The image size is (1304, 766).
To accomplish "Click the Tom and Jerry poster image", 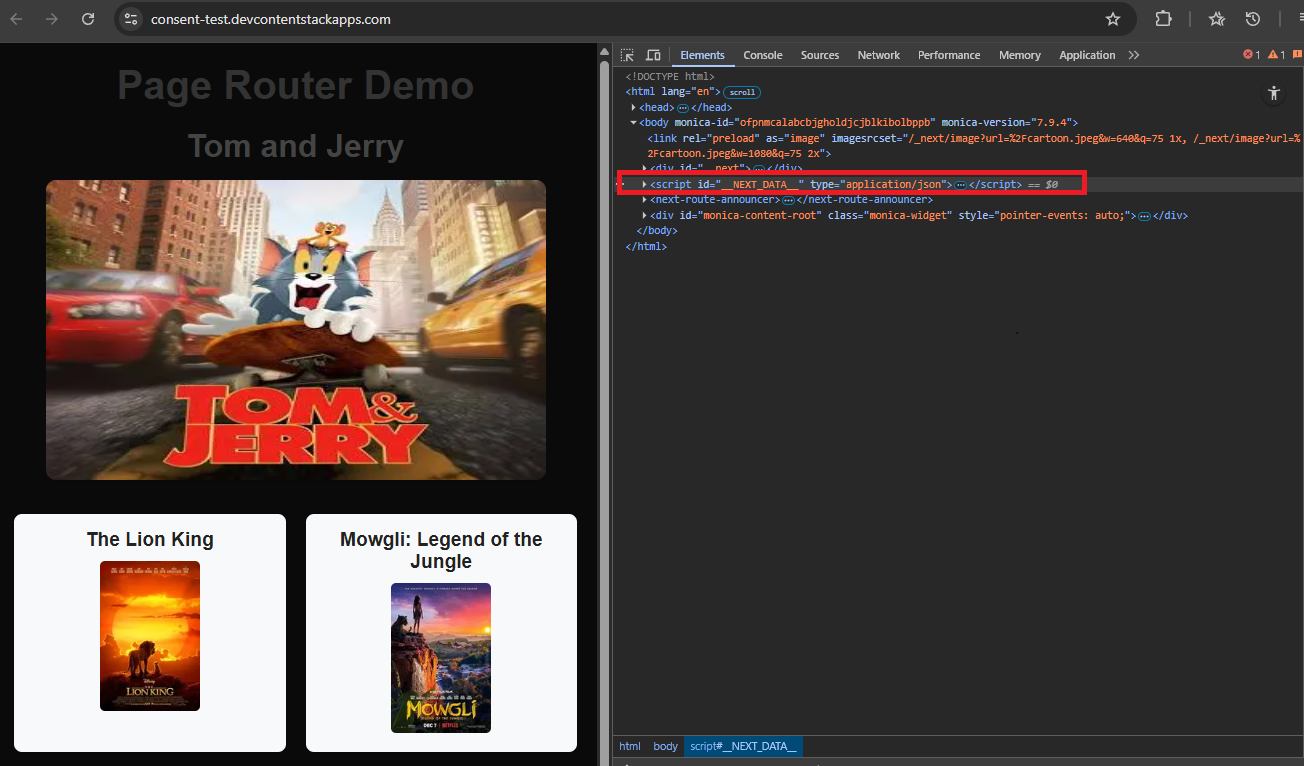I will coord(296,330).
